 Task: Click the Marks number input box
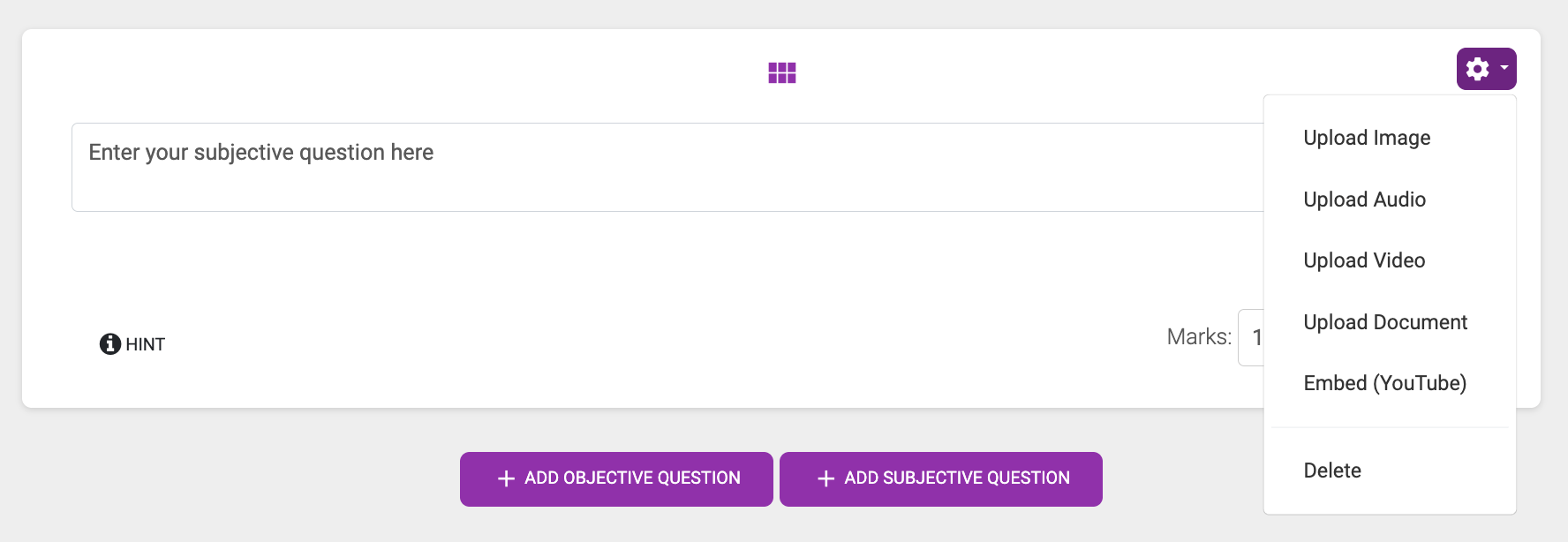[x=1252, y=337]
